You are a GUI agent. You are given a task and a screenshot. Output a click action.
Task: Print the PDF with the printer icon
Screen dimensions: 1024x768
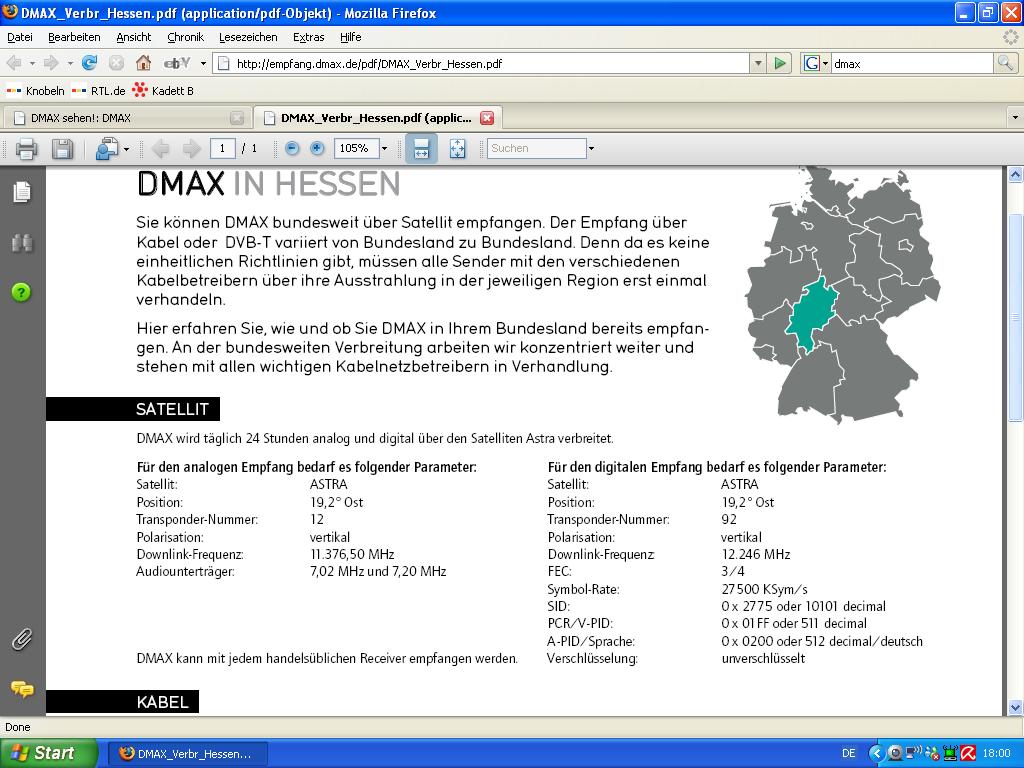(26, 149)
